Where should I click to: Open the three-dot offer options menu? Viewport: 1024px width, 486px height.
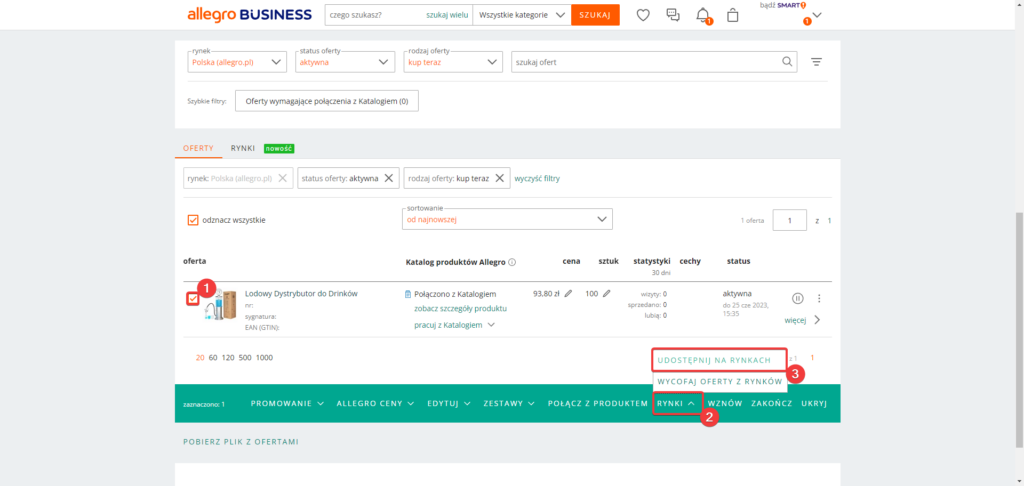819,298
